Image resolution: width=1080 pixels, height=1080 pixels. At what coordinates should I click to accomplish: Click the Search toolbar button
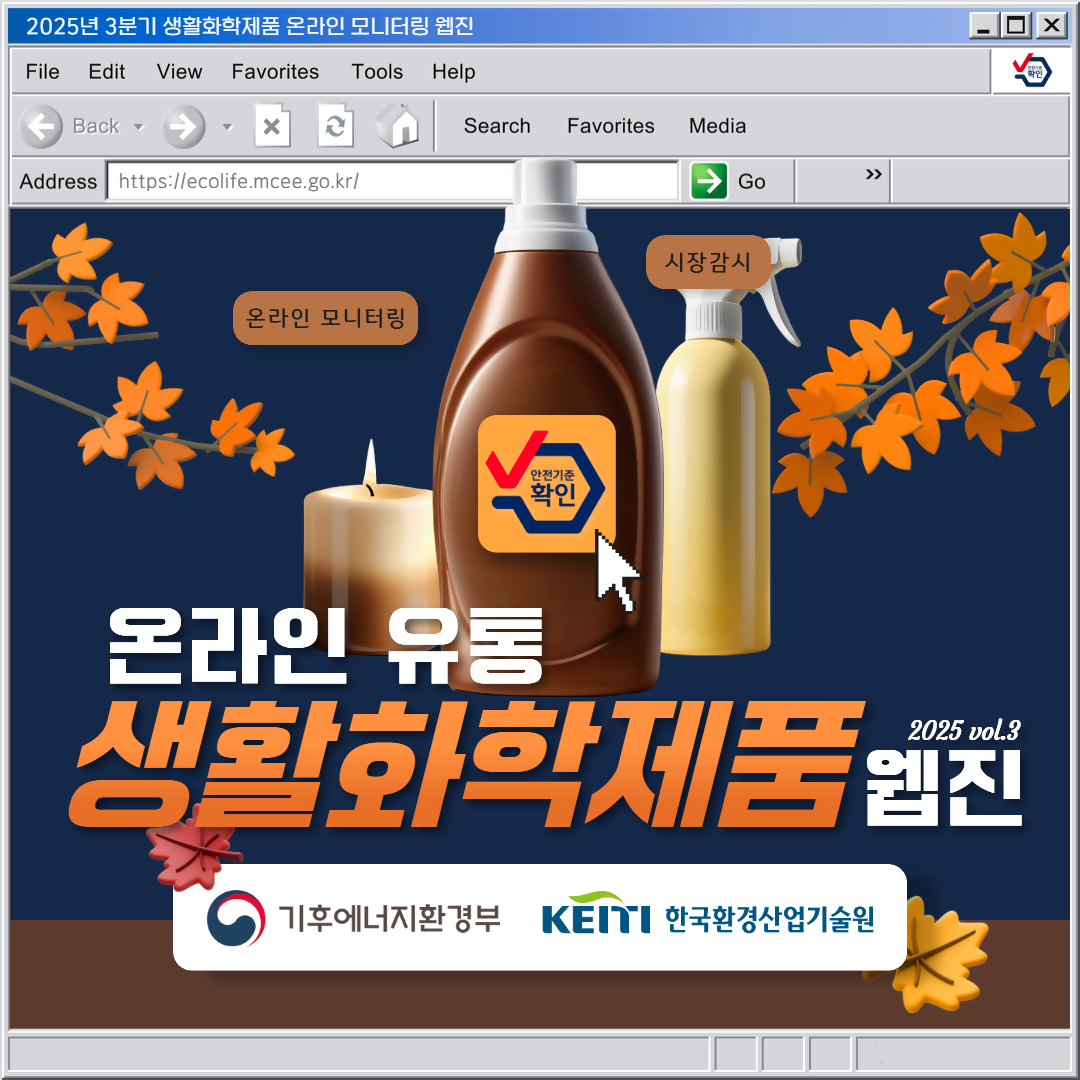point(497,126)
